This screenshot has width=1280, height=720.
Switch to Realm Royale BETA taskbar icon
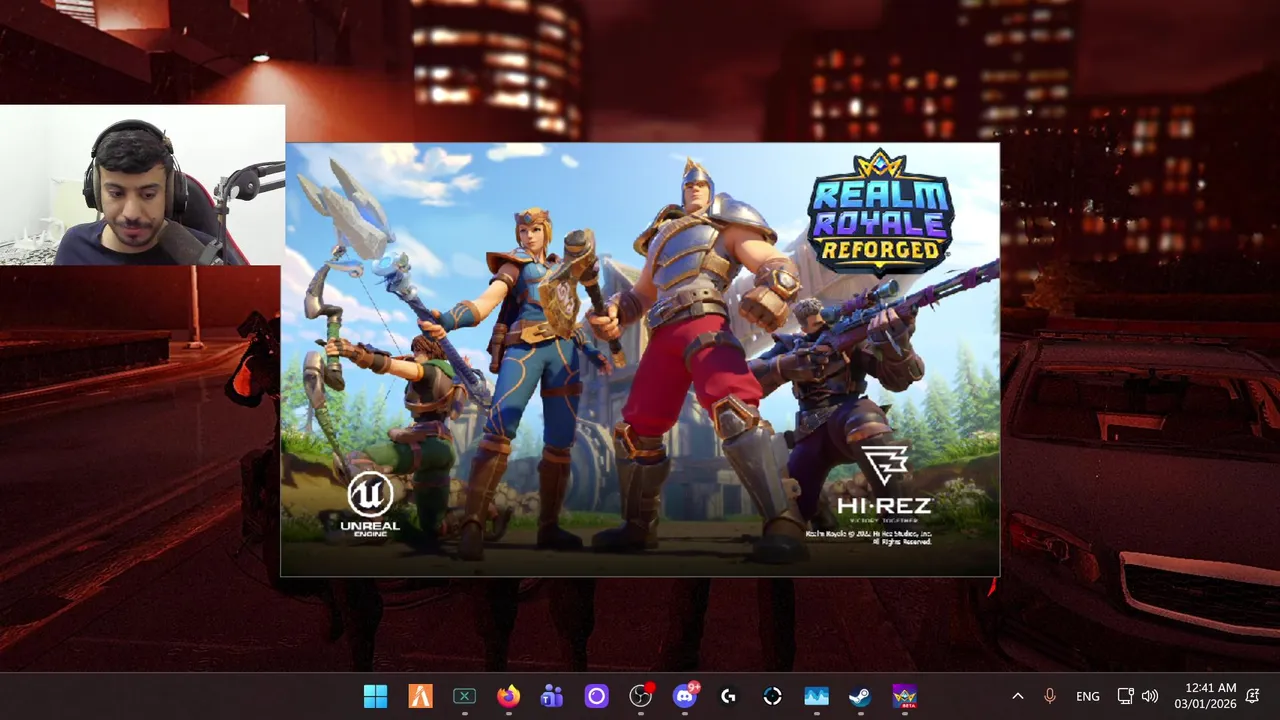tap(905, 696)
